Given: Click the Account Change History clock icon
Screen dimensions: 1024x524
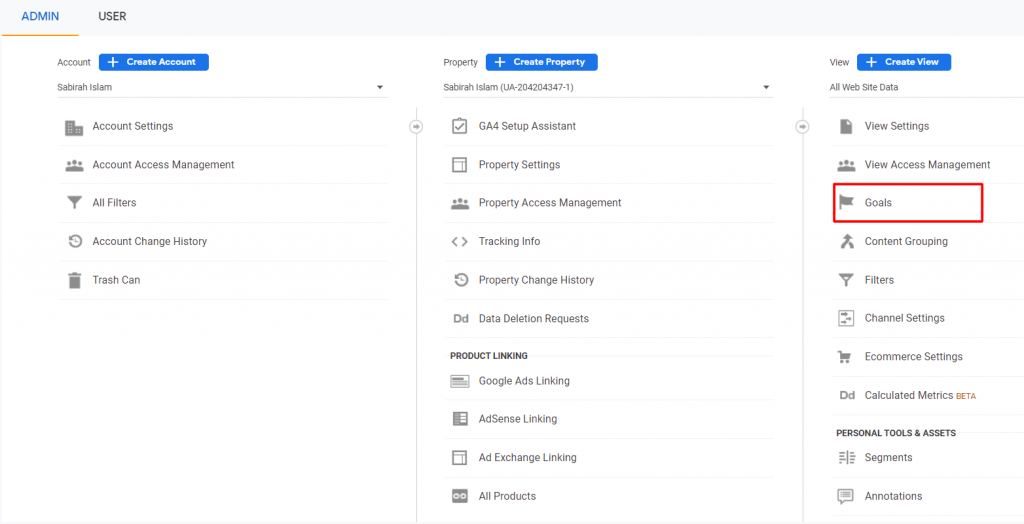Looking at the screenshot, I should click(74, 241).
